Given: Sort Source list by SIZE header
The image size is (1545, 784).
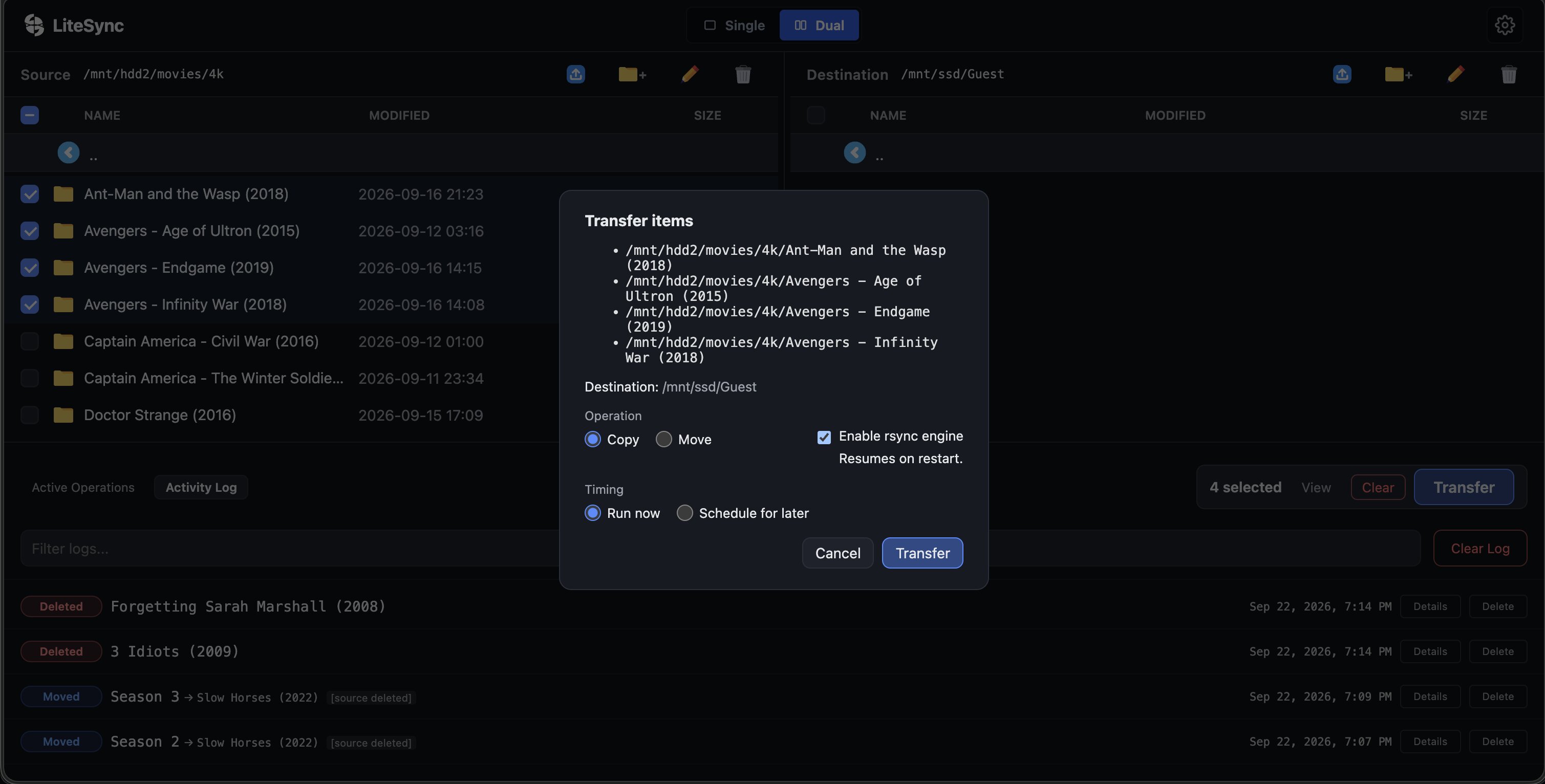Looking at the screenshot, I should (707, 115).
